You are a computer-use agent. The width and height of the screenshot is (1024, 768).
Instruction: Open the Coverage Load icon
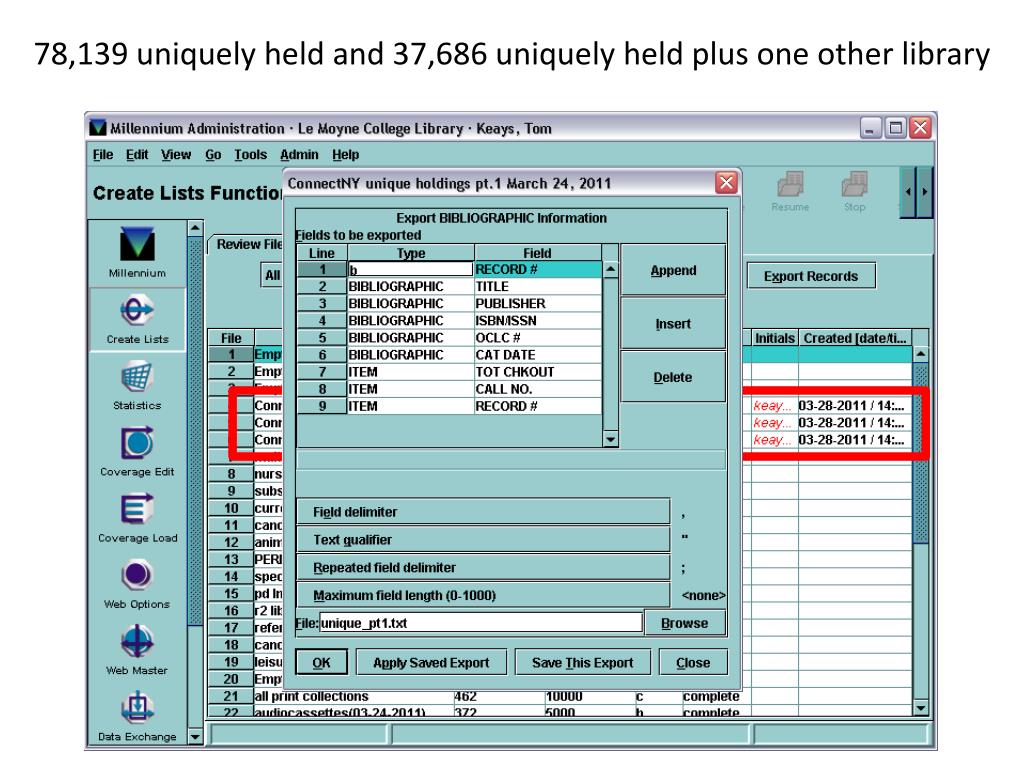click(x=137, y=518)
